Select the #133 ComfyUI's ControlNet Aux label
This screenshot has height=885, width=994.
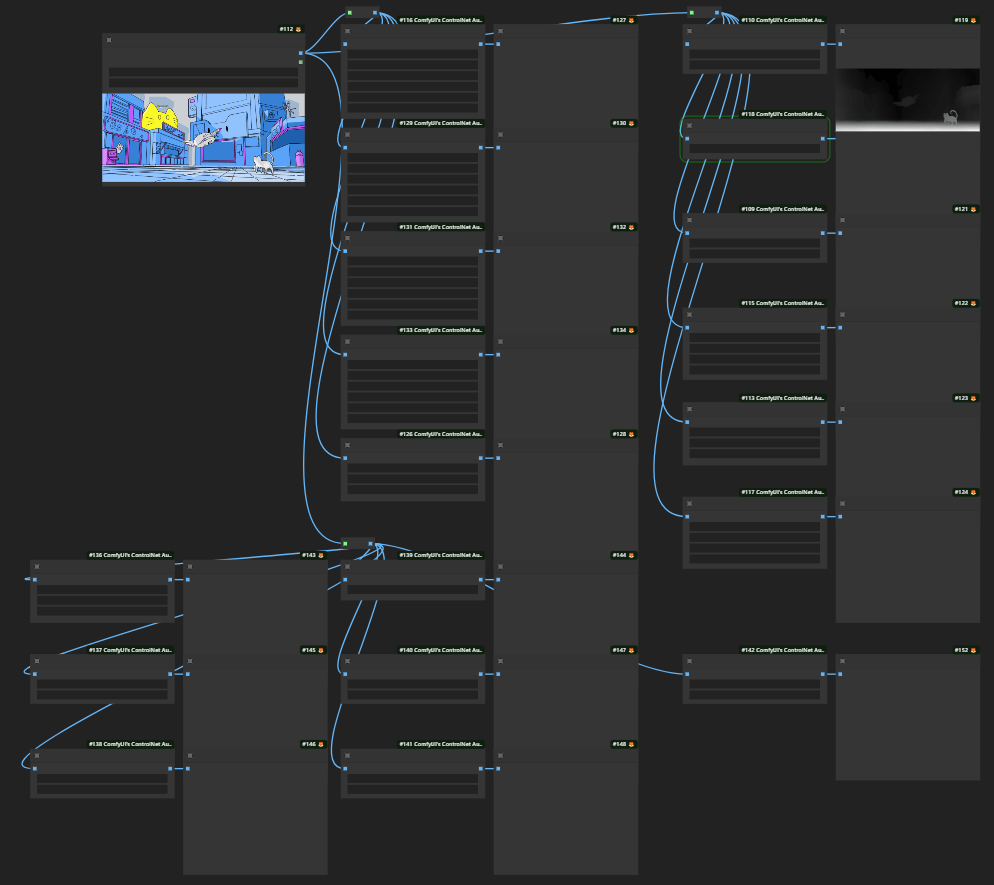pos(441,330)
